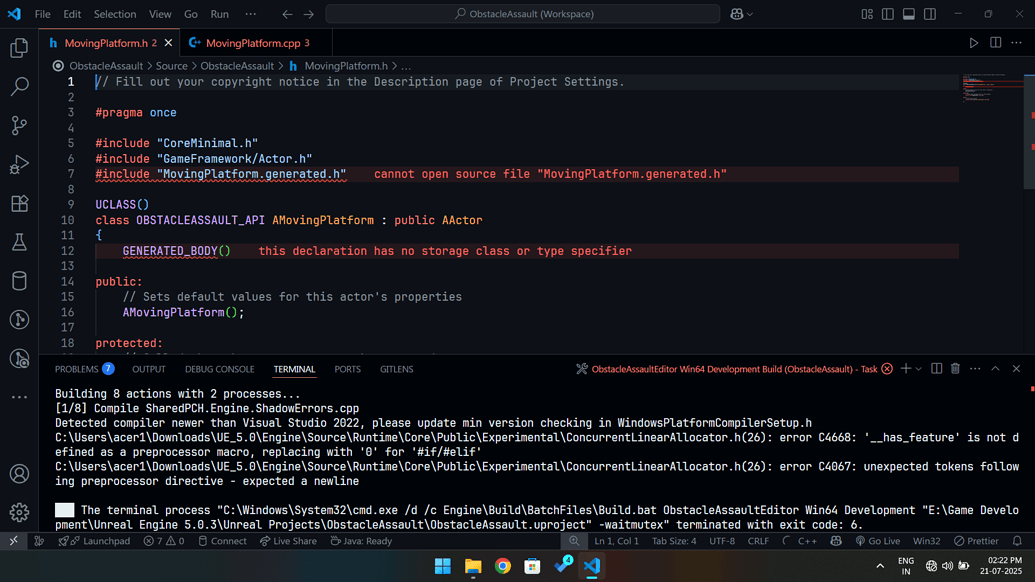Open the Run and Debug view
Viewport: 1035px width, 582px height.
pos(19,165)
